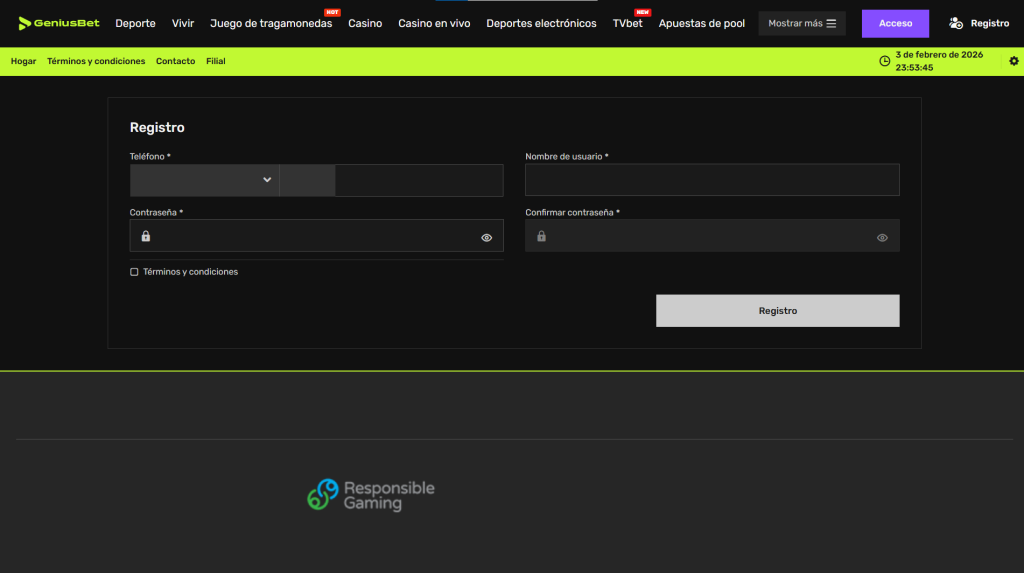Screen dimensions: 1024x573
Task: Submit form with gray Registro button
Action: click(778, 311)
